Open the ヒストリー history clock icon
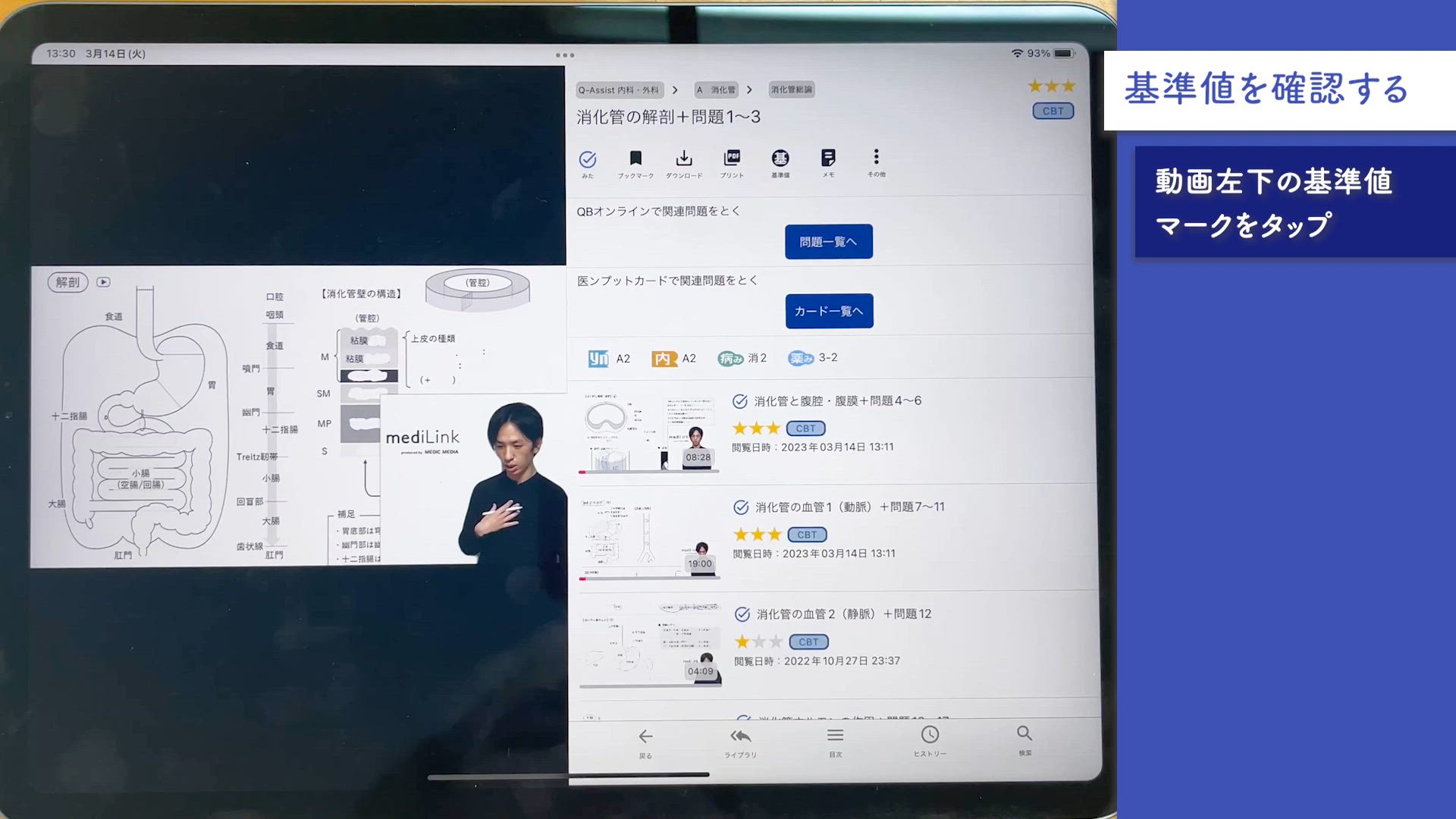1456x819 pixels. point(930,735)
